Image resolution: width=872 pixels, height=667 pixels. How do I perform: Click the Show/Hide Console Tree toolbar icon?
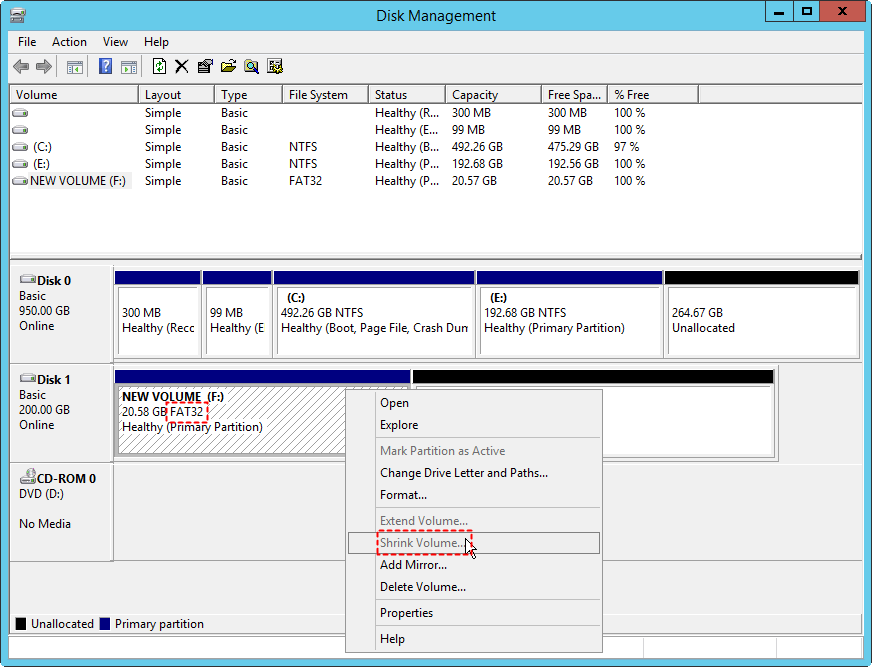(74, 67)
